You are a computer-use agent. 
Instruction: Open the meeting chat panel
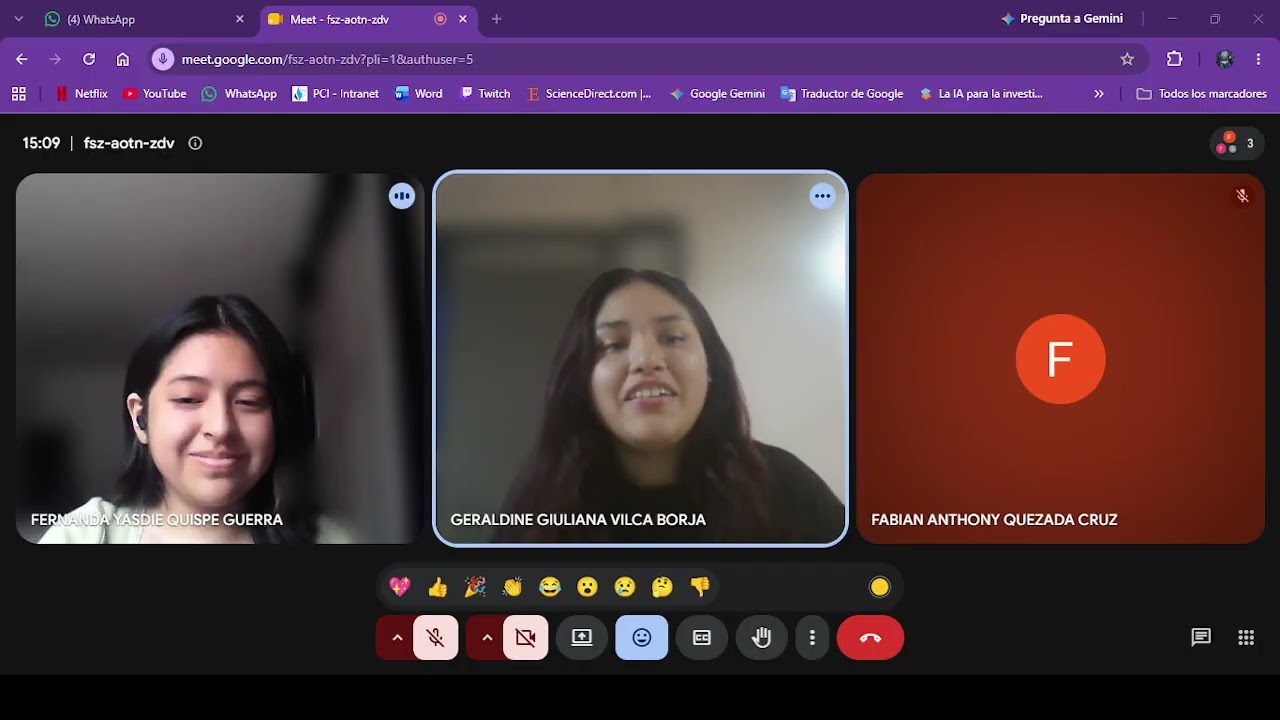(x=1201, y=638)
